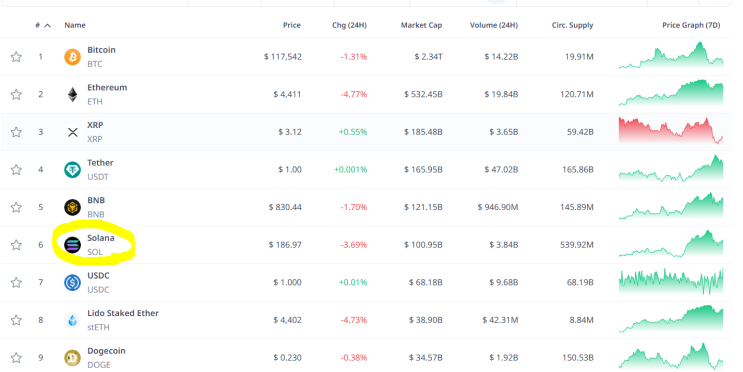The width and height of the screenshot is (743, 372).
Task: Open the Dogecoin name link
Action: pos(106,351)
